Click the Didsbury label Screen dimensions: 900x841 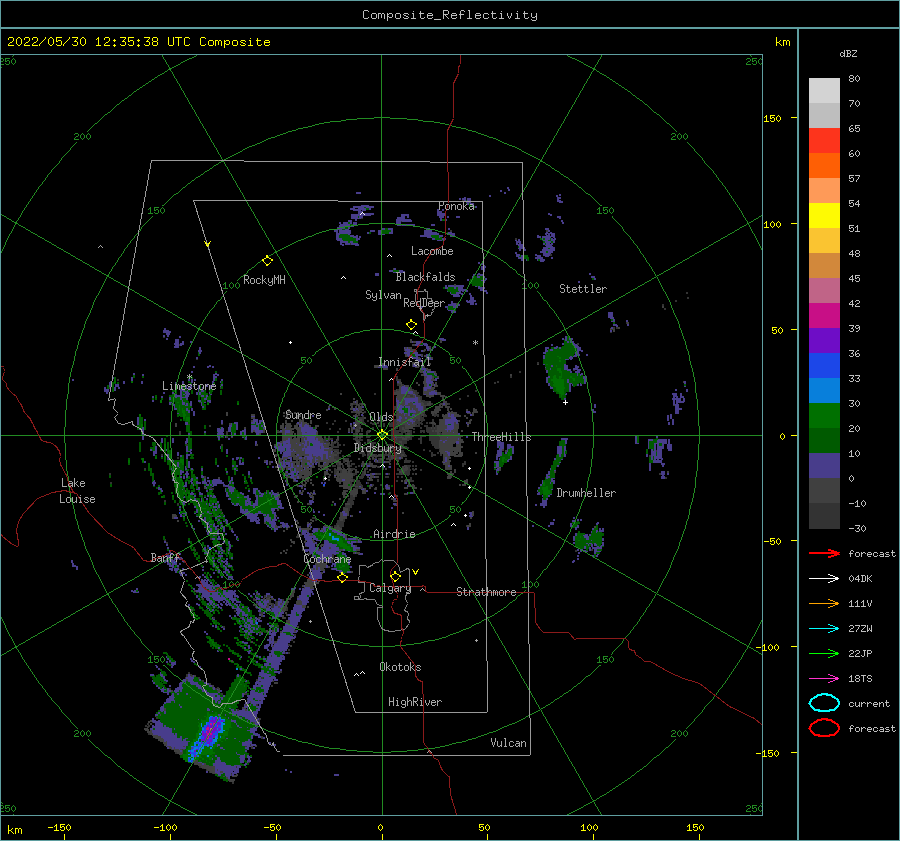pyautogui.click(x=378, y=448)
